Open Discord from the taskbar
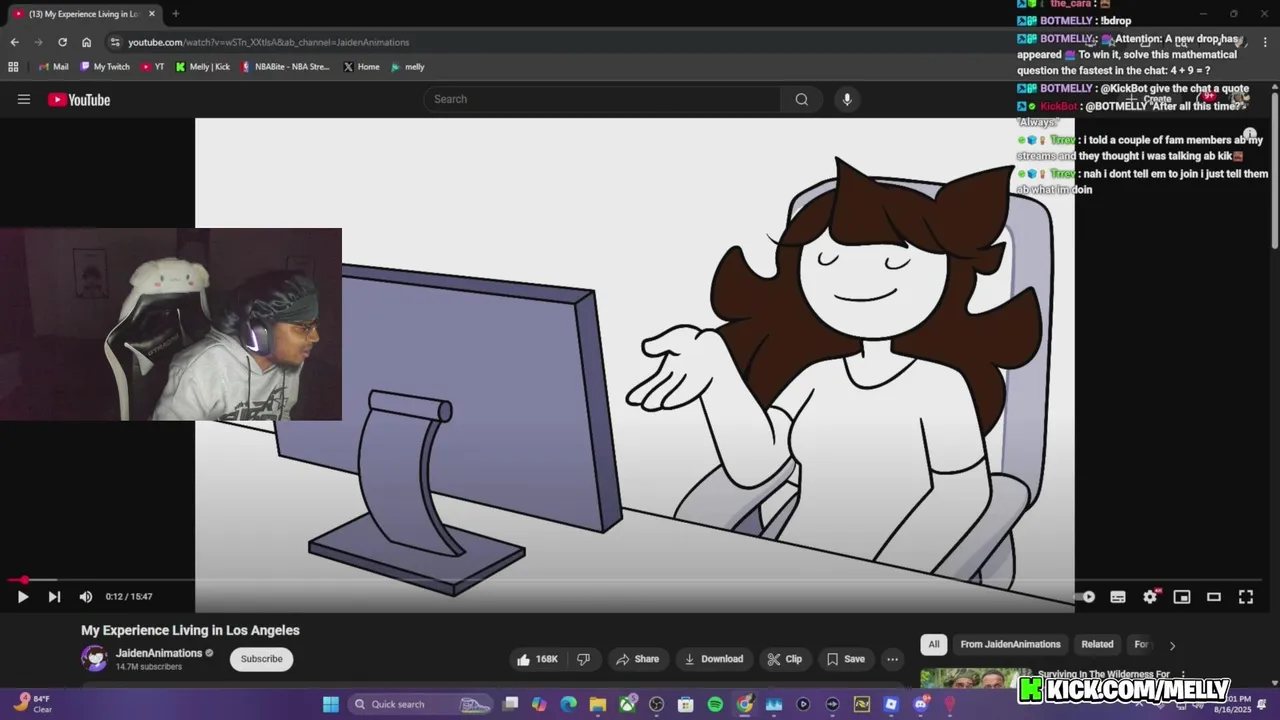 [x=921, y=704]
